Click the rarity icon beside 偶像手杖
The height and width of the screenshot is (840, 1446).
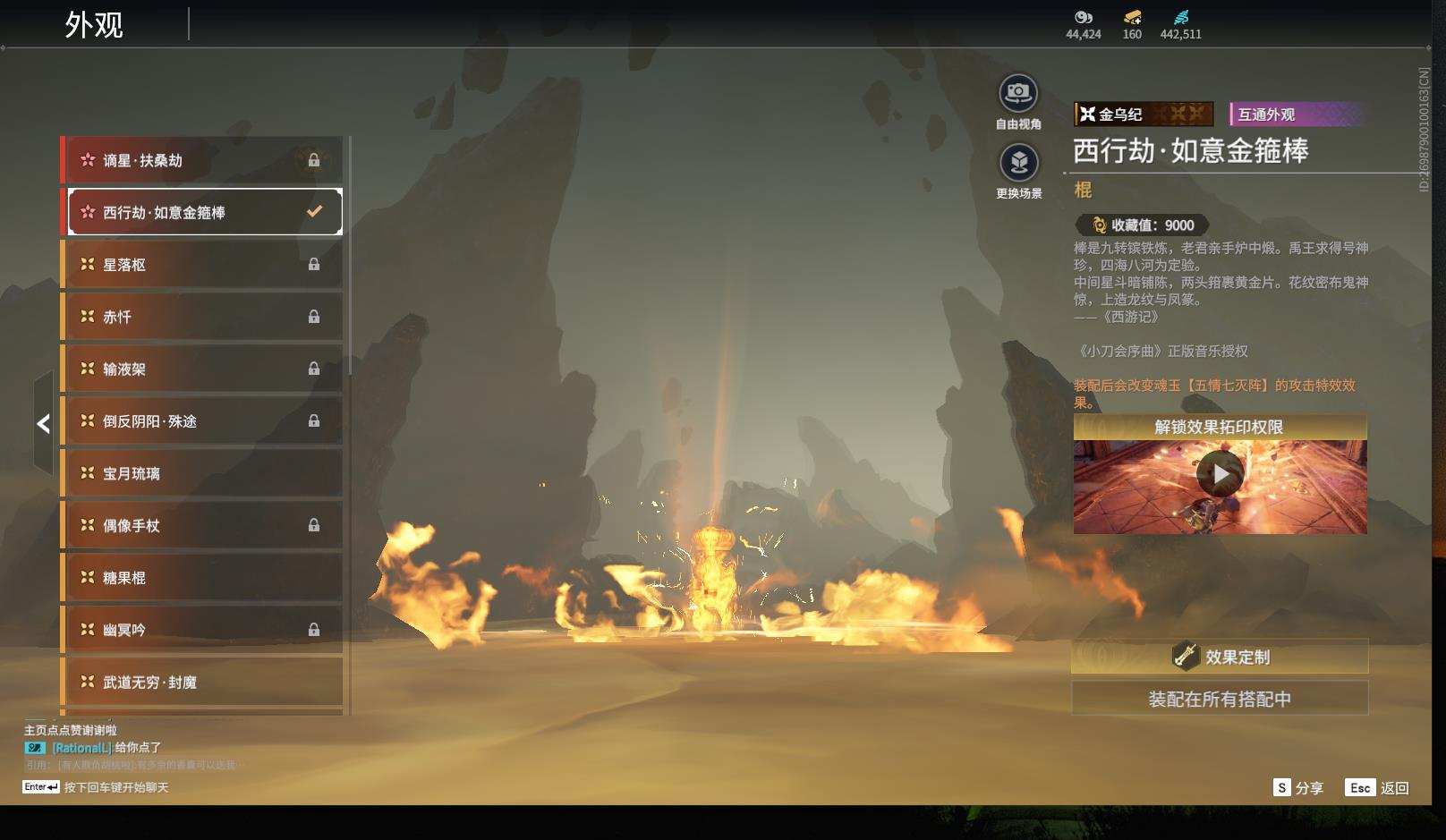(88, 525)
